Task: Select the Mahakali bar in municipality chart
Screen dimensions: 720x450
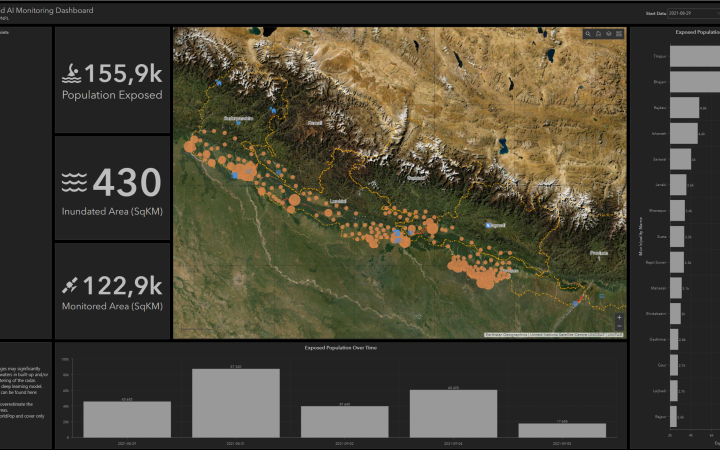Action: (x=676, y=288)
